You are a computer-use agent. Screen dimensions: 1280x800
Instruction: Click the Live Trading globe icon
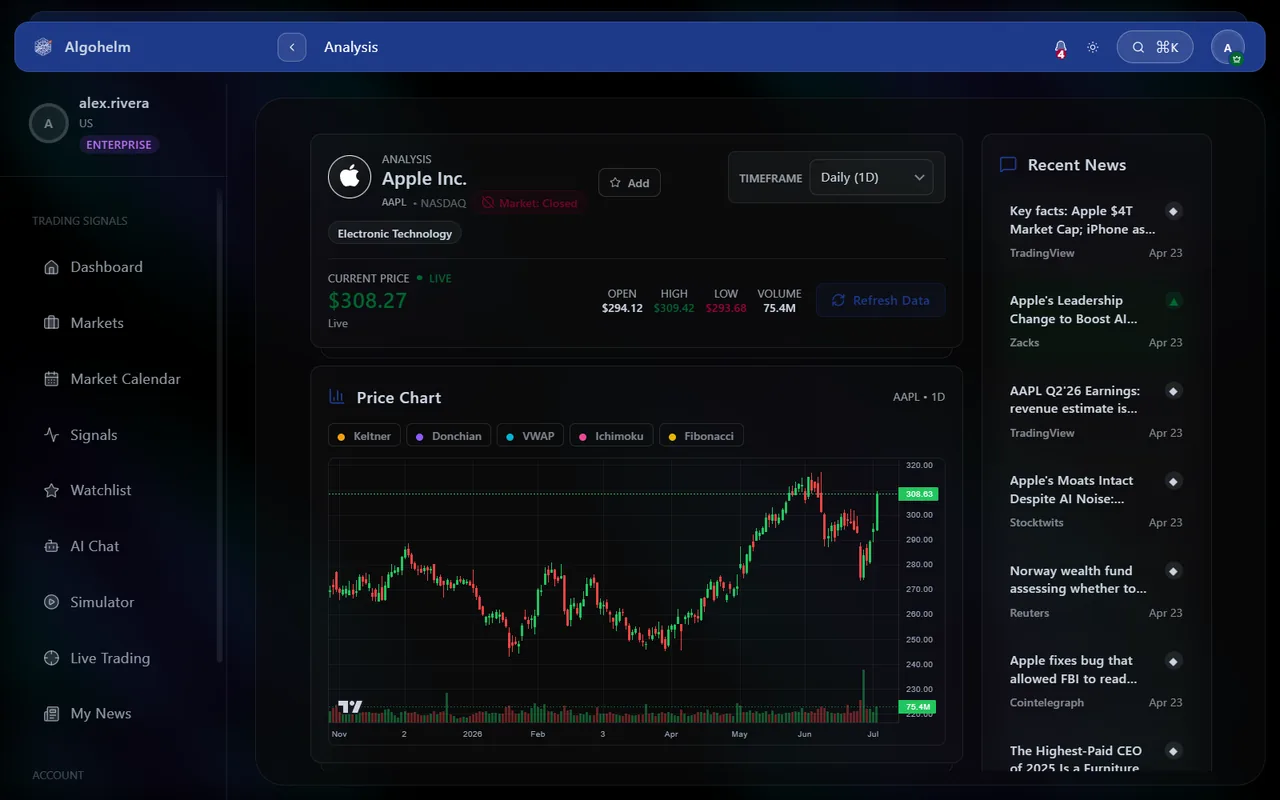52,658
